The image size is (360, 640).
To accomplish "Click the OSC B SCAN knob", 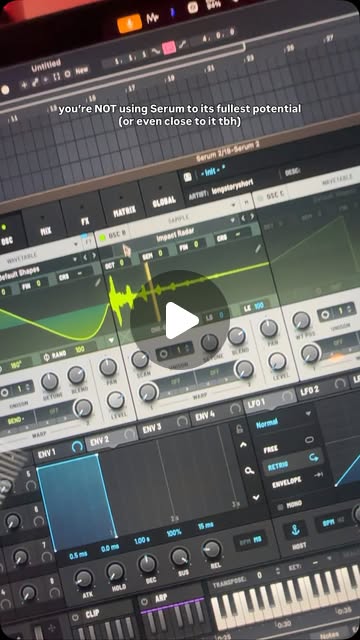I will pos(140,360).
